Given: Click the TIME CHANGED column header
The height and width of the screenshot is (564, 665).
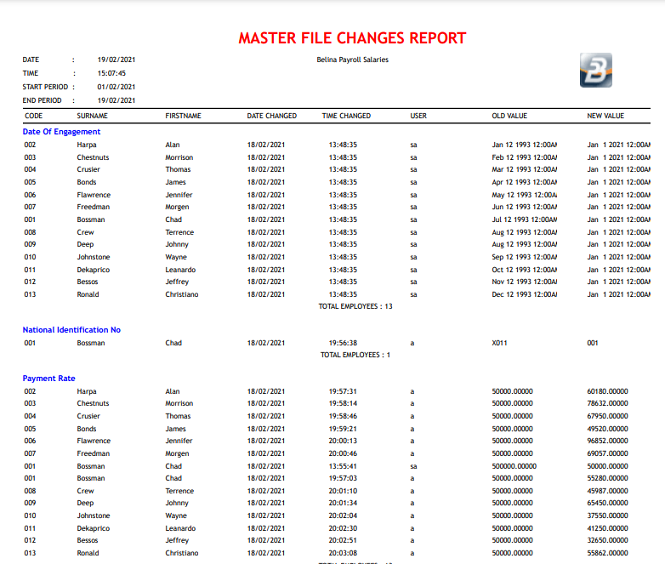Looking at the screenshot, I should pyautogui.click(x=346, y=116).
